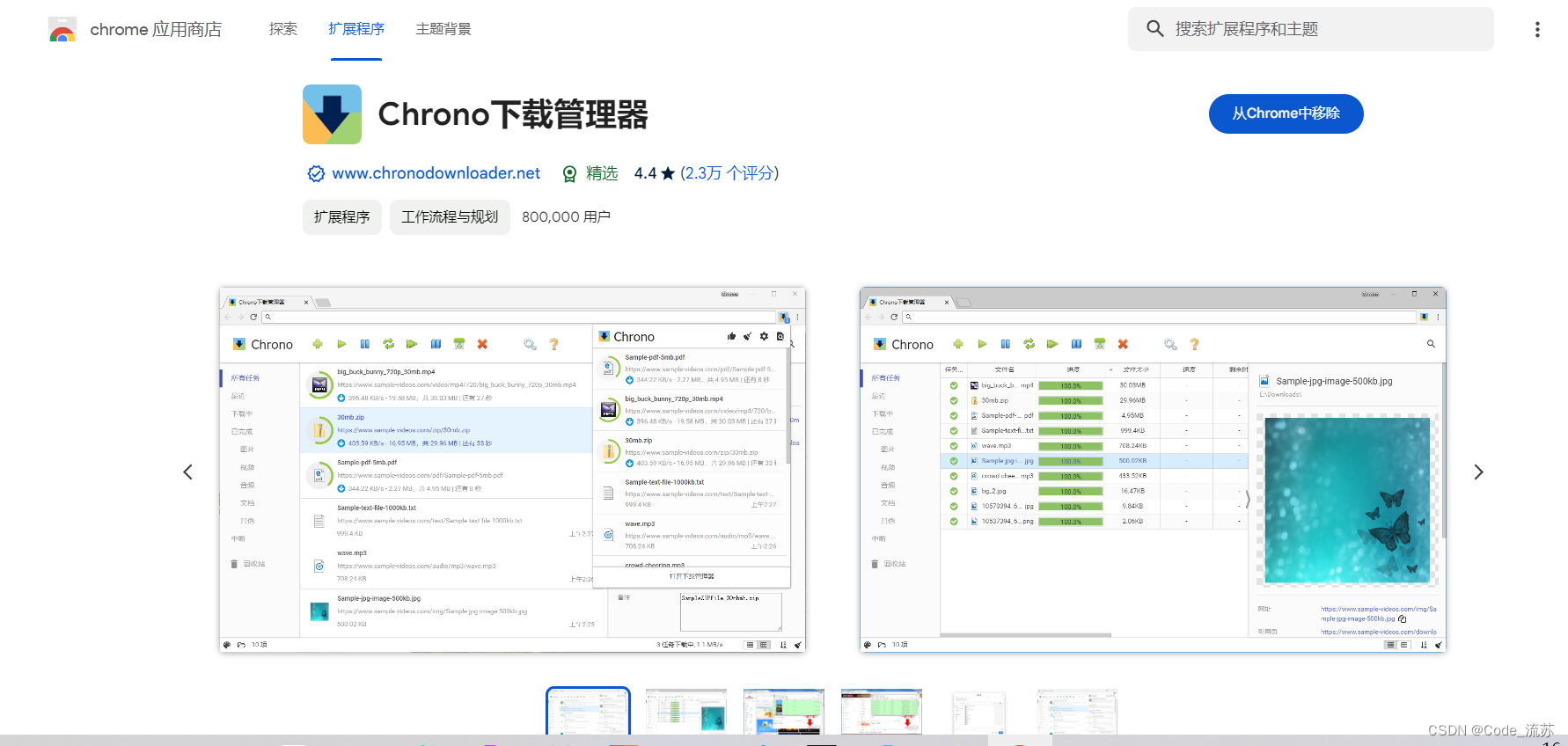Click the Chrome Web Store rainbow logo

click(62, 30)
